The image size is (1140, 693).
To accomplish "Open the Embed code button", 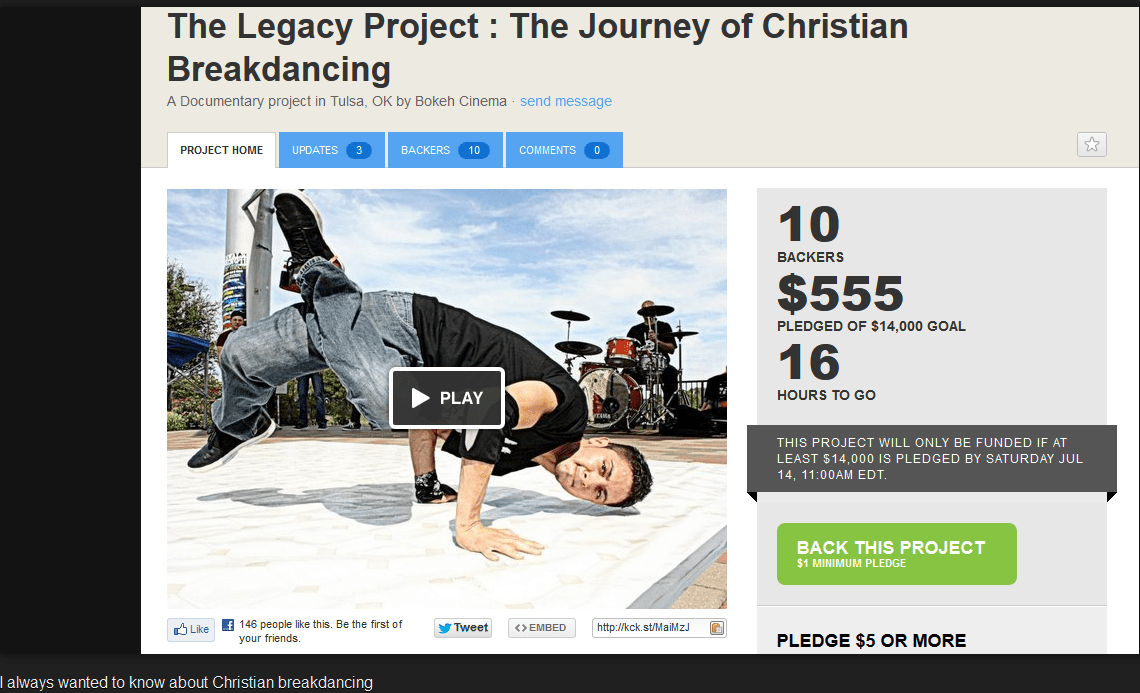I will 542,628.
